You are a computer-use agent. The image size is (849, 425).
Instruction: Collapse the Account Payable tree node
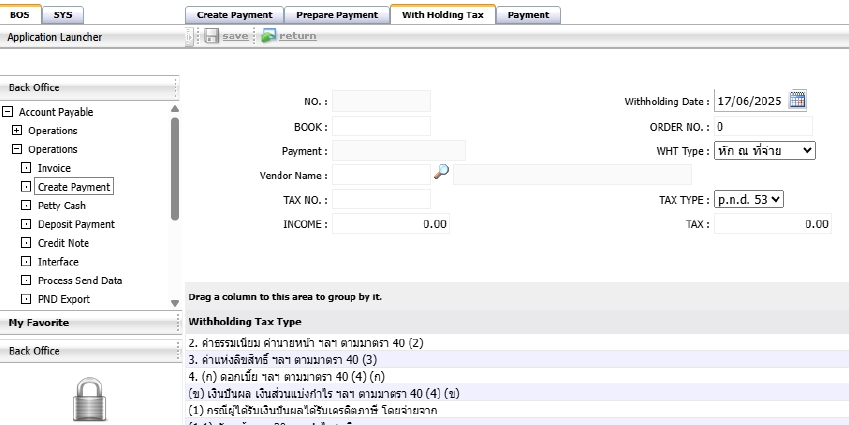pos(8,112)
